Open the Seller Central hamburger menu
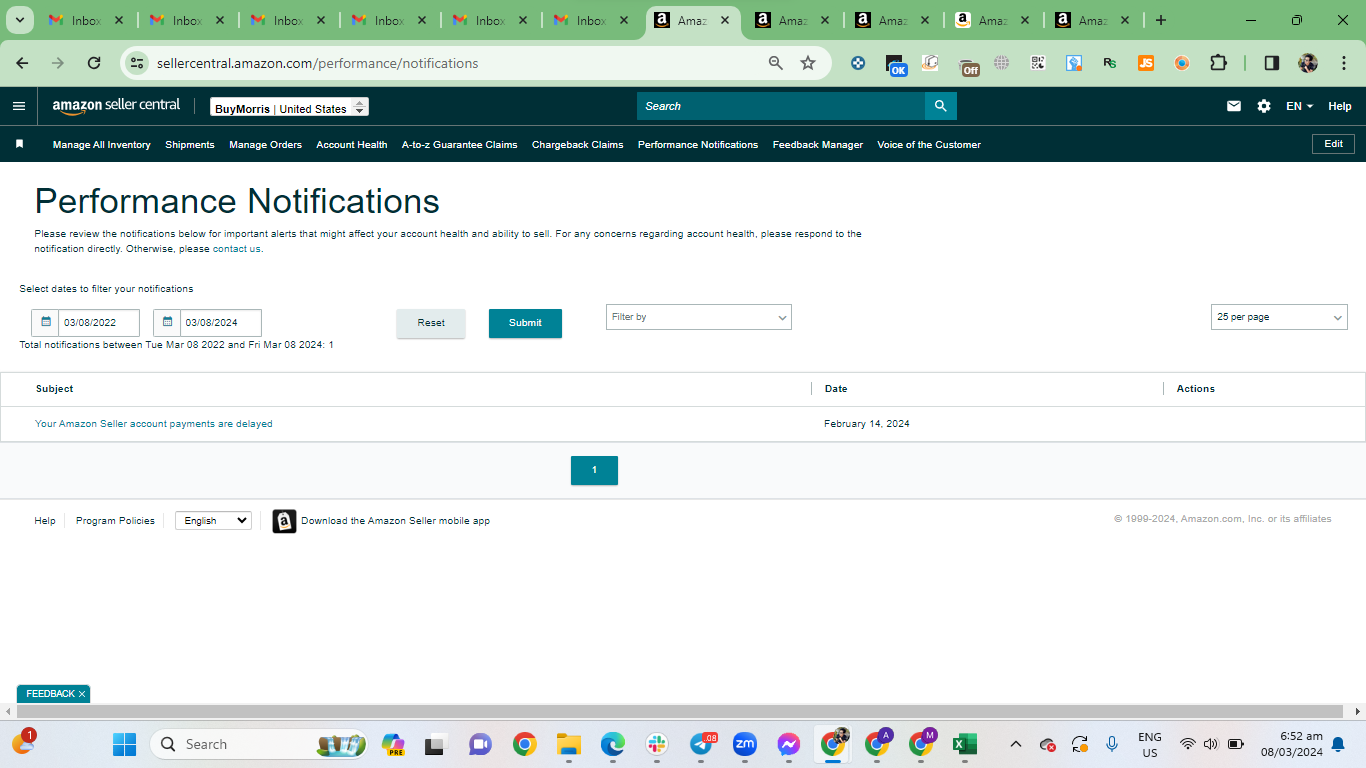The image size is (1366, 768). pyautogui.click(x=19, y=106)
